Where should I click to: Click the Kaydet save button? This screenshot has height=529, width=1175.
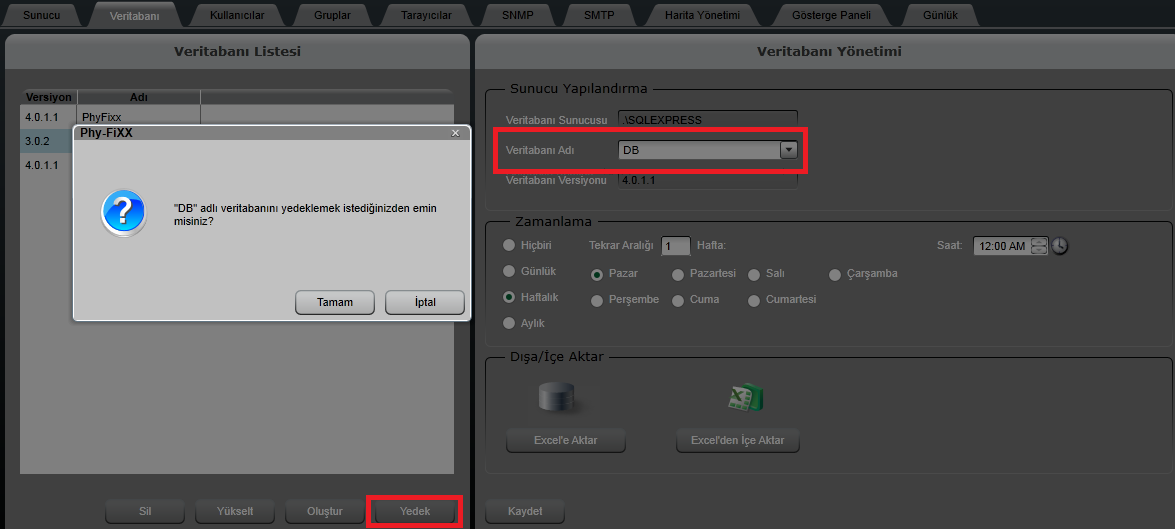(524, 511)
